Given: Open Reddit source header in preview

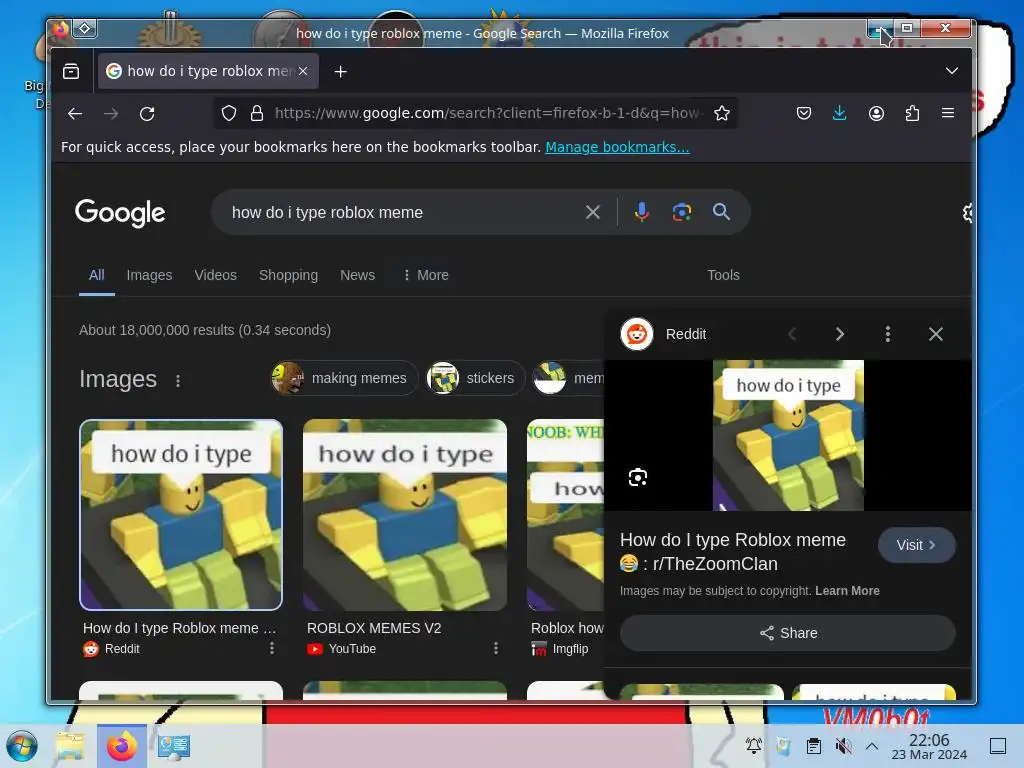Looking at the screenshot, I should pos(664,334).
